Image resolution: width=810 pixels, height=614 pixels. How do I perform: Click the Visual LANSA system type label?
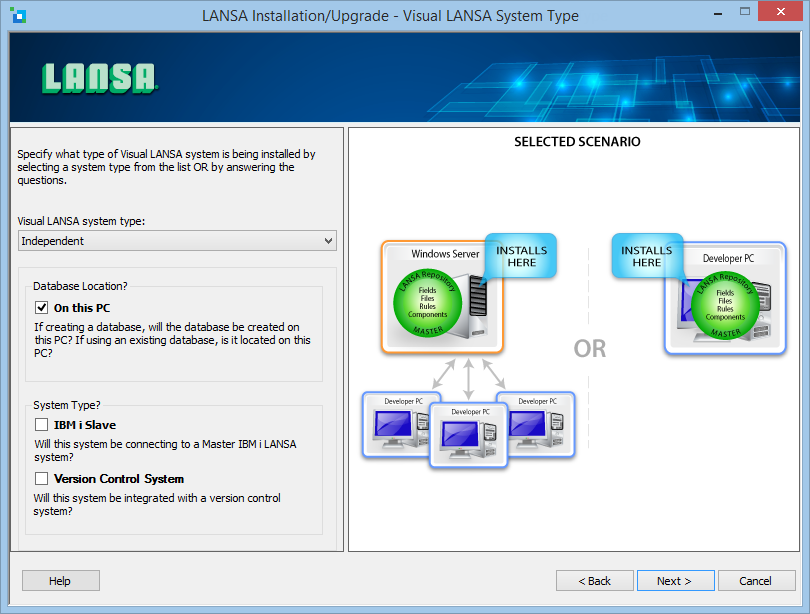tap(81, 221)
